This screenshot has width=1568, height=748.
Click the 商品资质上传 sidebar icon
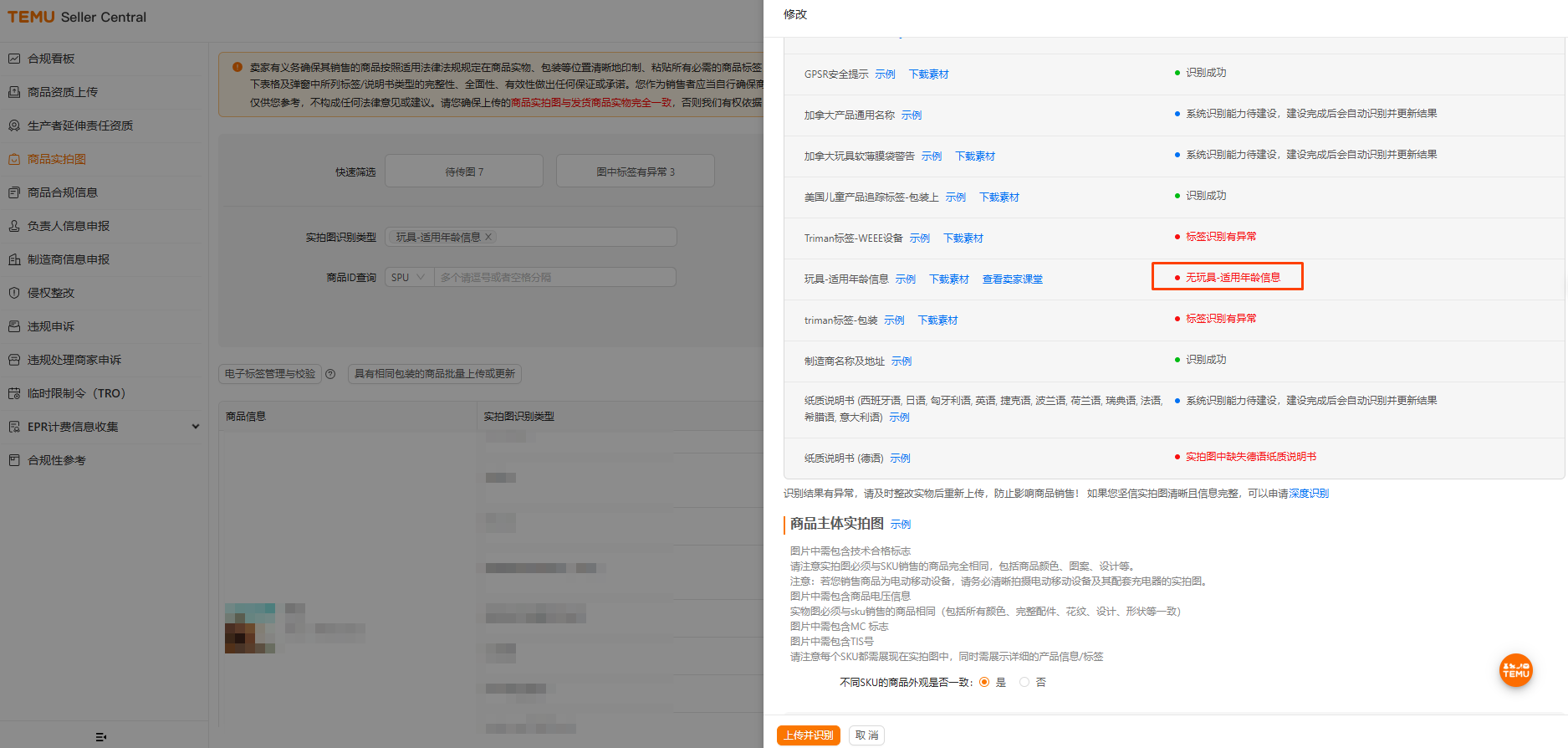click(14, 92)
